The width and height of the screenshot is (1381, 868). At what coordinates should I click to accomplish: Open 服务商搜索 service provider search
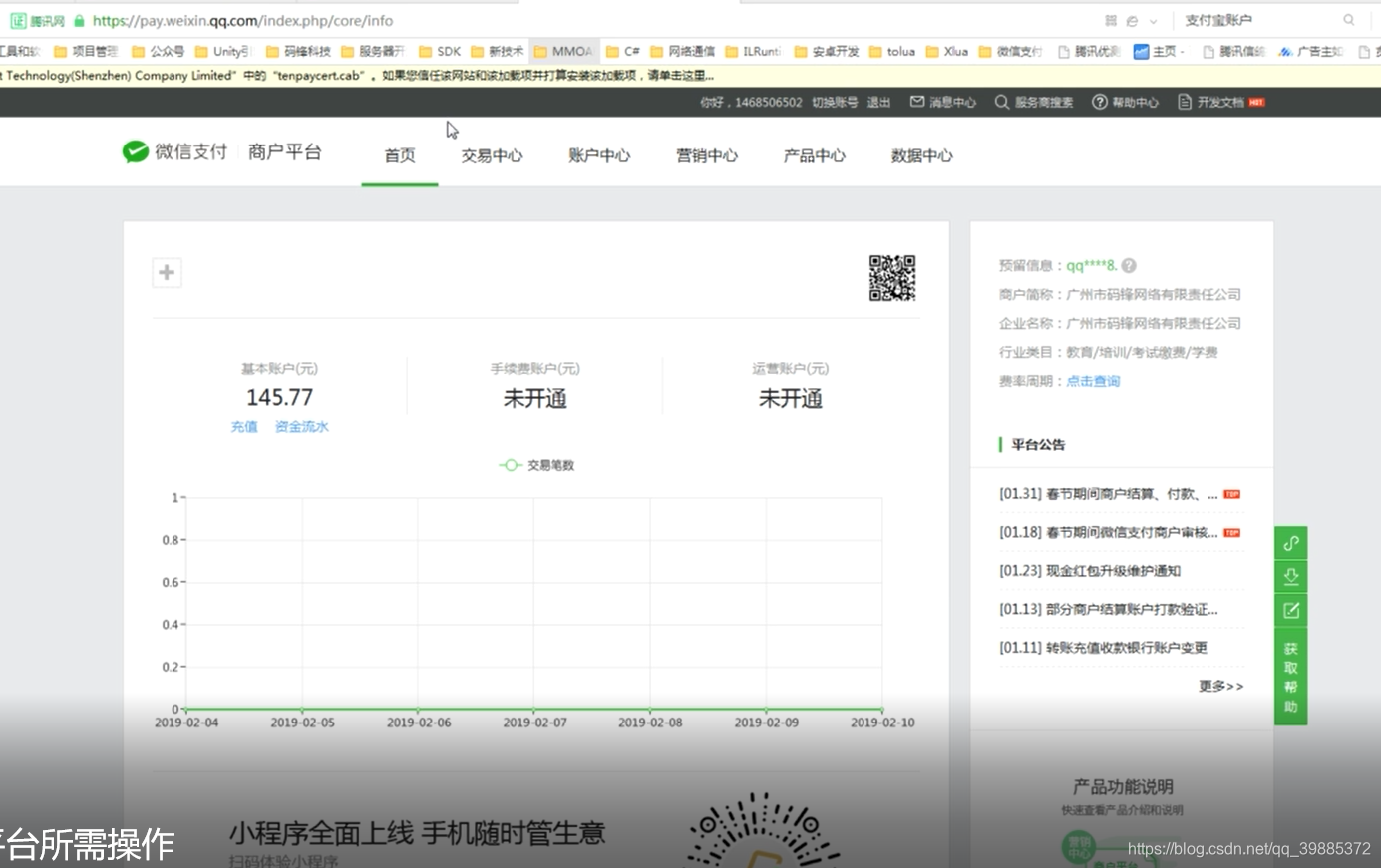tap(1034, 102)
